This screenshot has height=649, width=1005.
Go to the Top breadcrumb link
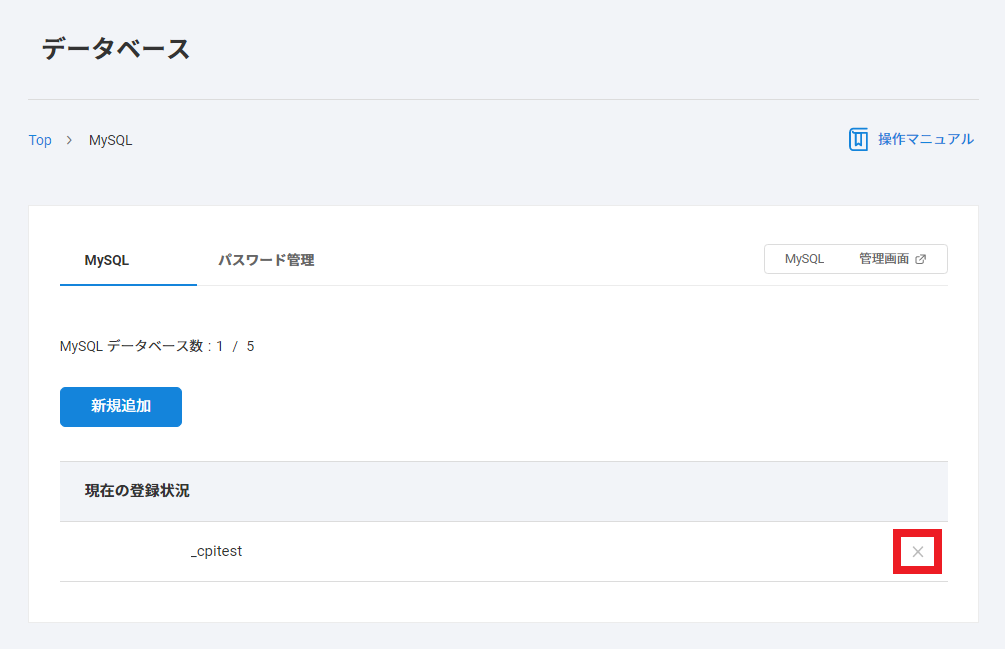40,140
